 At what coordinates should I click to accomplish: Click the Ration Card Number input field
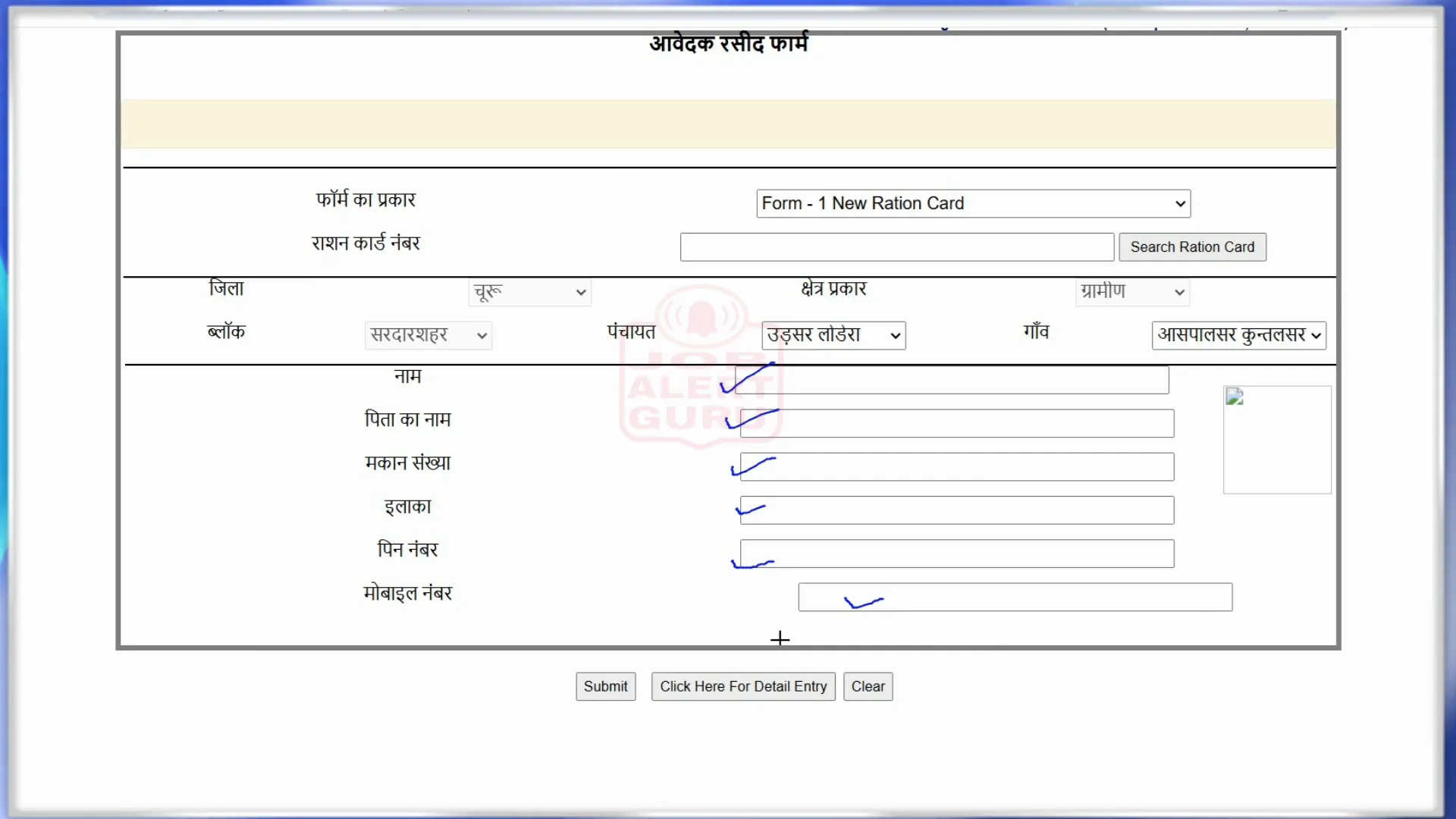pyautogui.click(x=896, y=247)
